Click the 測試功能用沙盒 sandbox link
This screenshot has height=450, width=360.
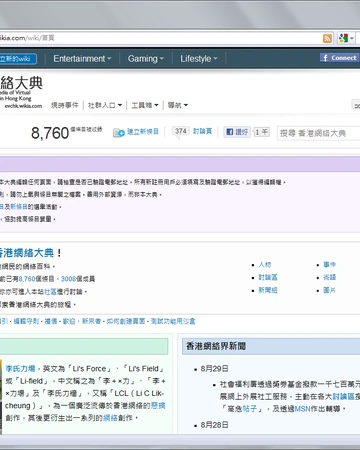click(x=173, y=321)
